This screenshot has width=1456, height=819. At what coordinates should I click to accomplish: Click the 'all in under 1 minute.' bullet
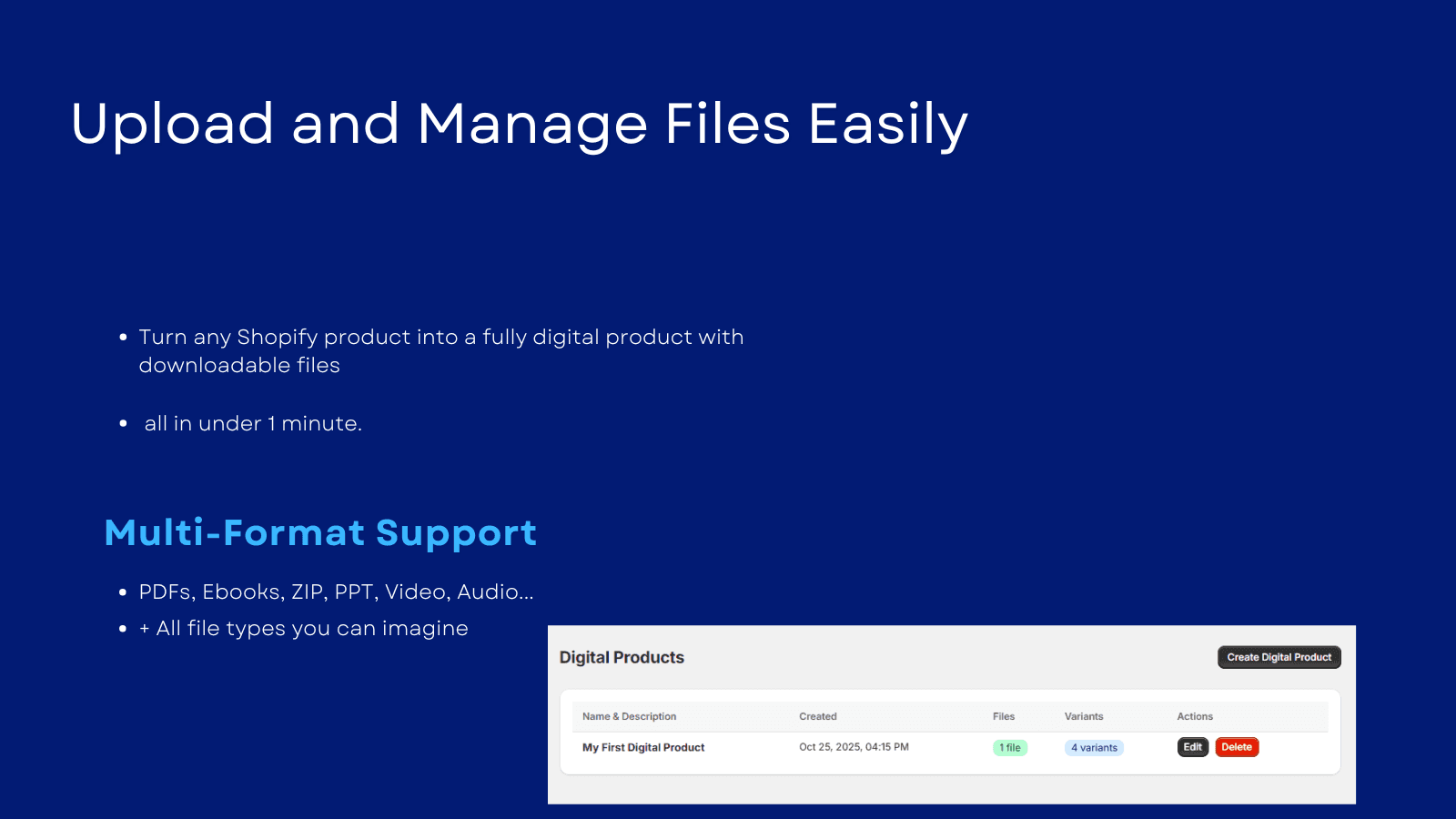pos(253,423)
